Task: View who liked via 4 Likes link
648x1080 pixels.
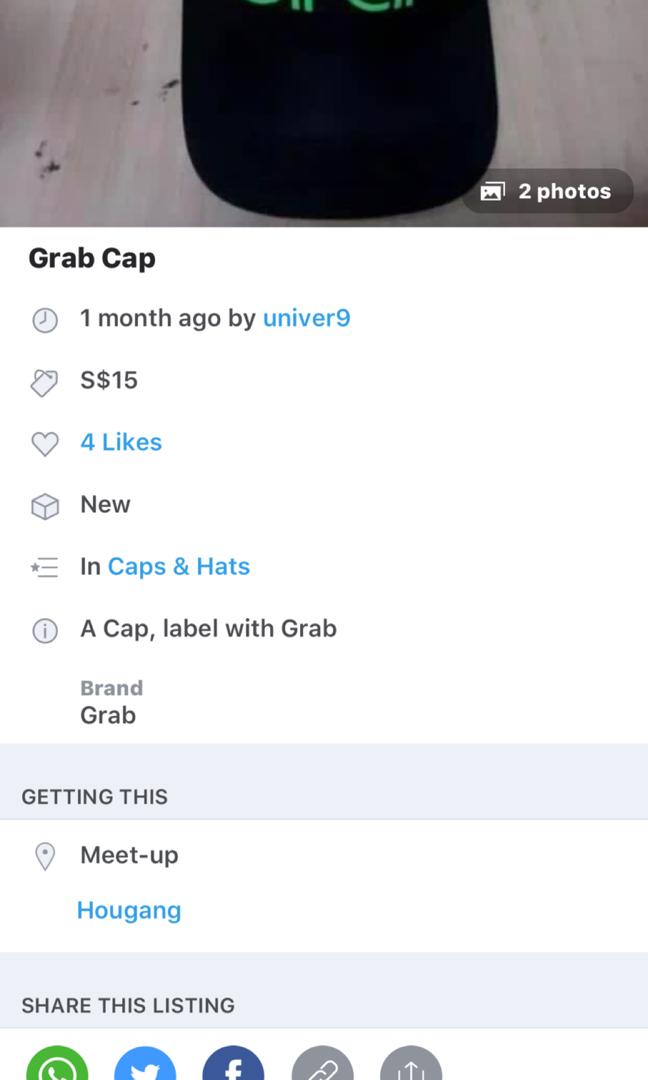Action: pyautogui.click(x=120, y=442)
